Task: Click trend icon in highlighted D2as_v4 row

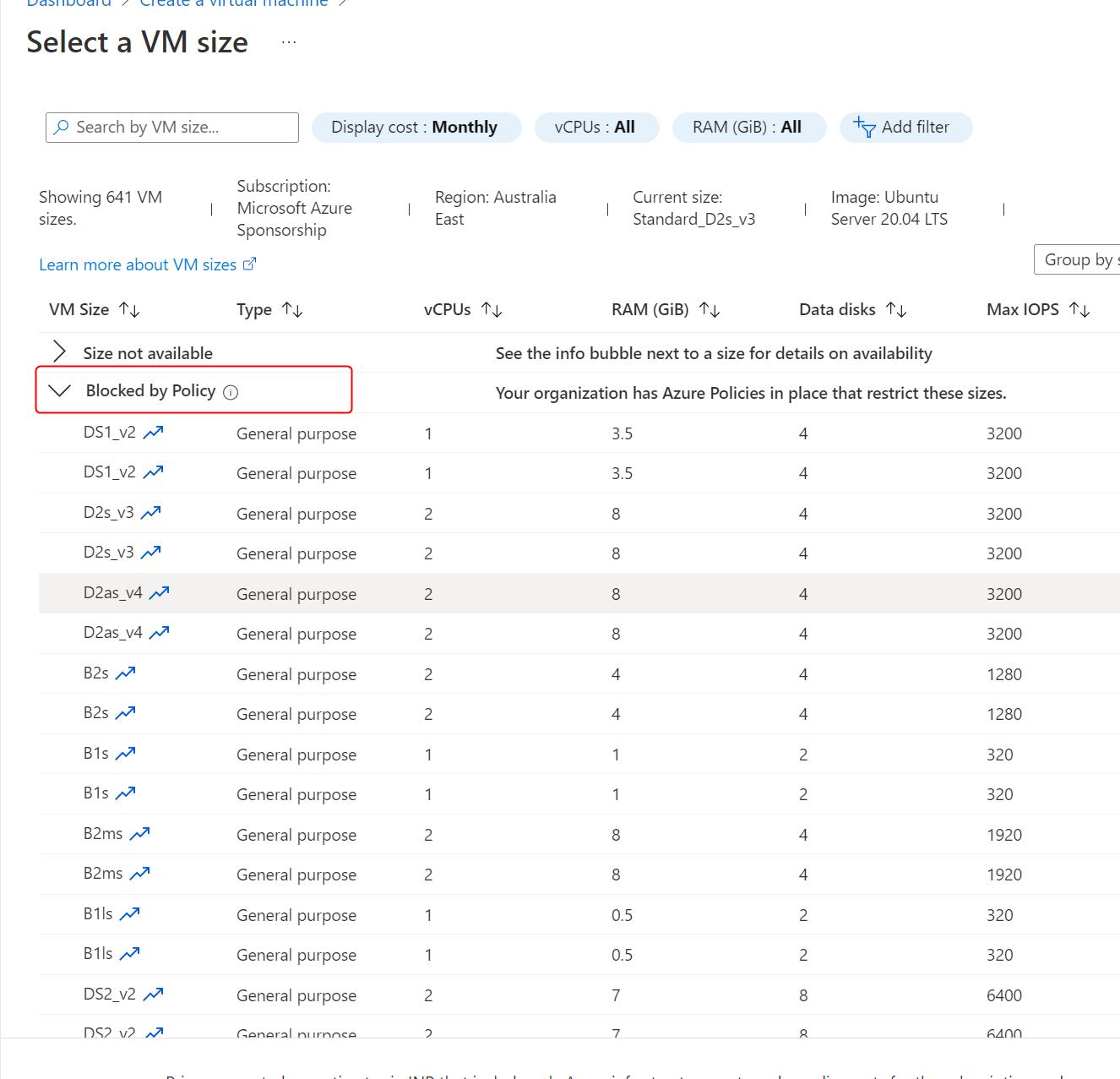Action: tap(160, 592)
